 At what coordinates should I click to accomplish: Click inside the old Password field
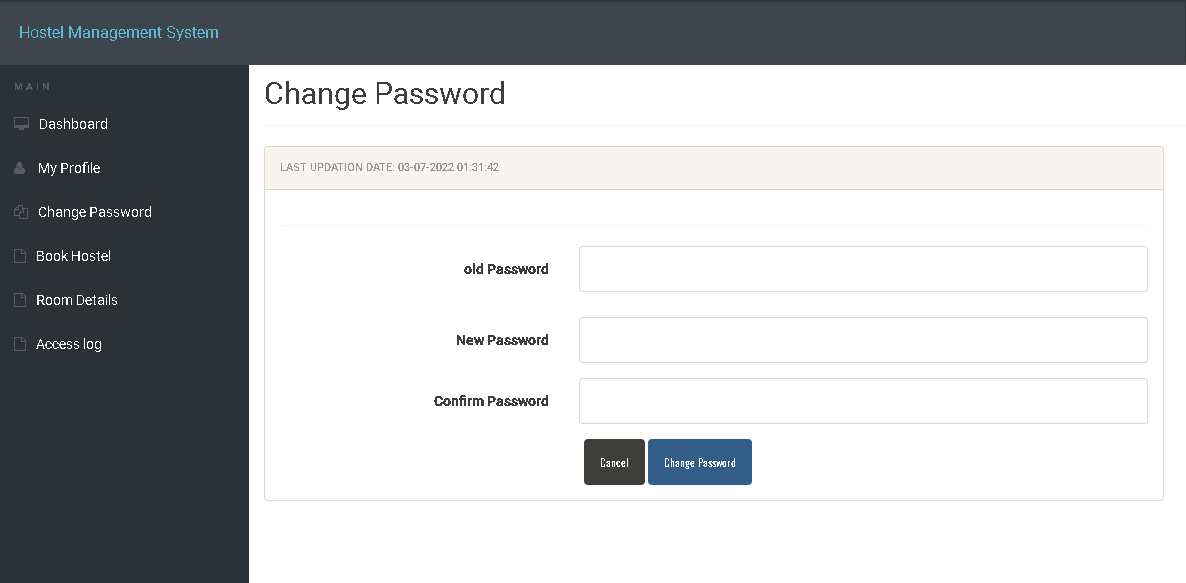pos(862,268)
